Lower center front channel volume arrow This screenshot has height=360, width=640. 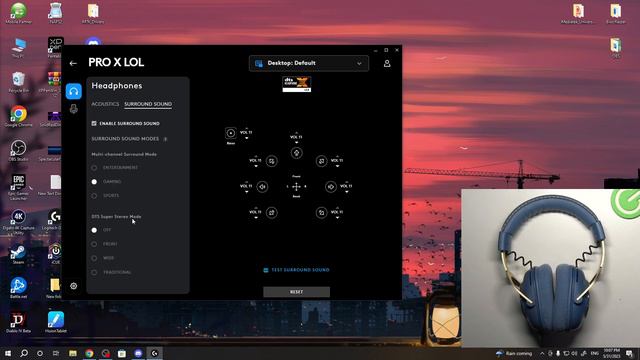coord(297,142)
